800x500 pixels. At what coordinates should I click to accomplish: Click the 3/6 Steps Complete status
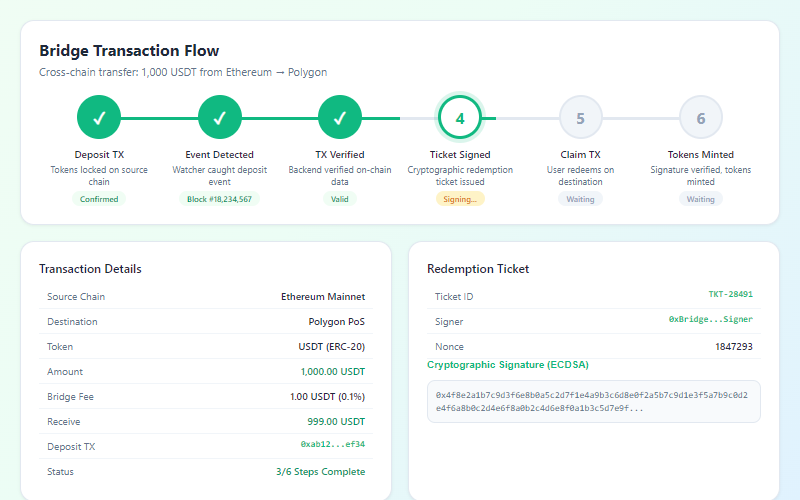tap(320, 471)
